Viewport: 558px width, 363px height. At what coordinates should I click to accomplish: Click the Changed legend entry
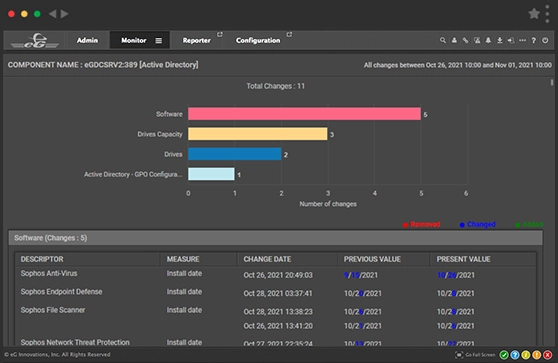(478, 225)
